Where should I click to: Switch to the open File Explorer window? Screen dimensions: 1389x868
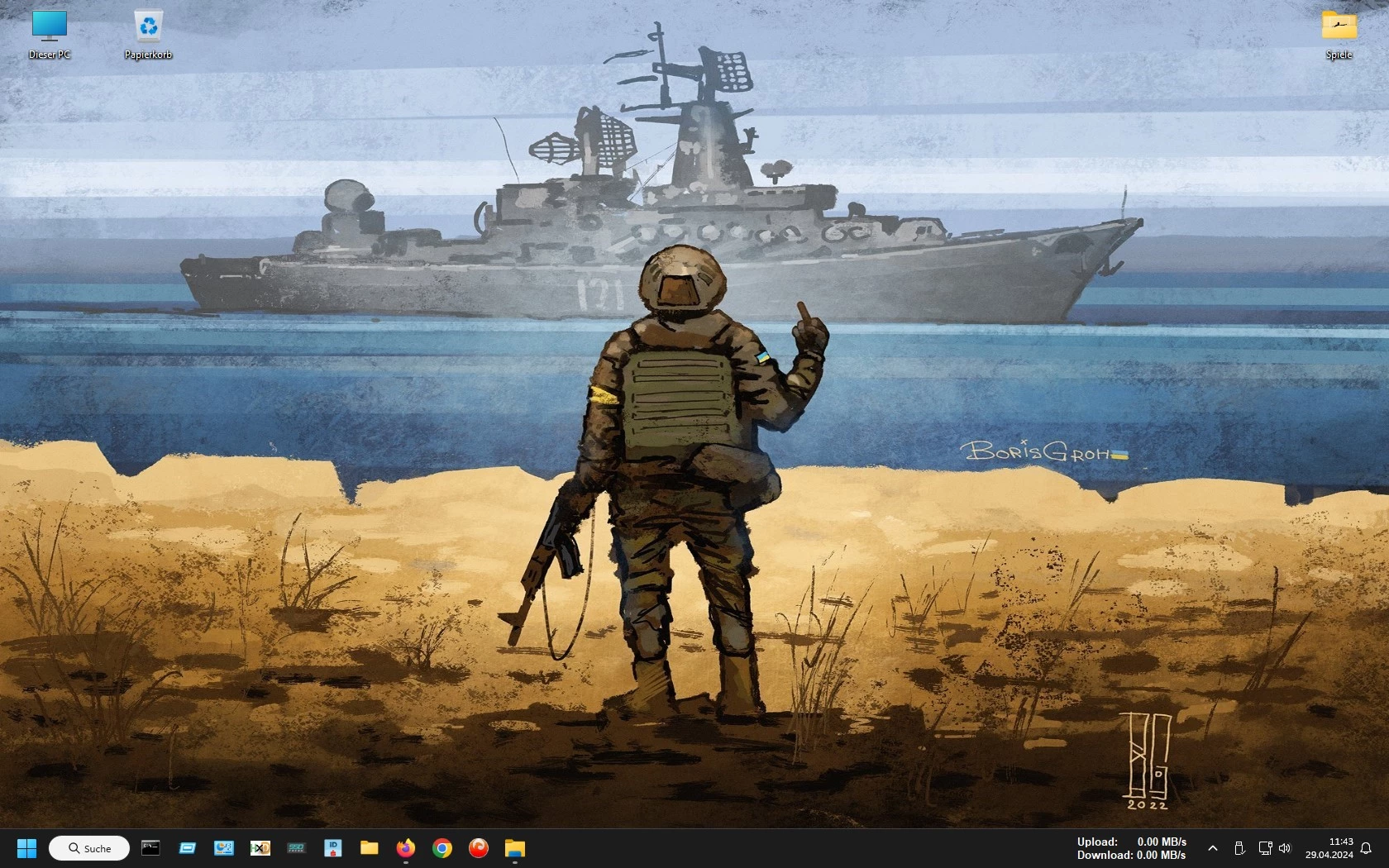515,847
